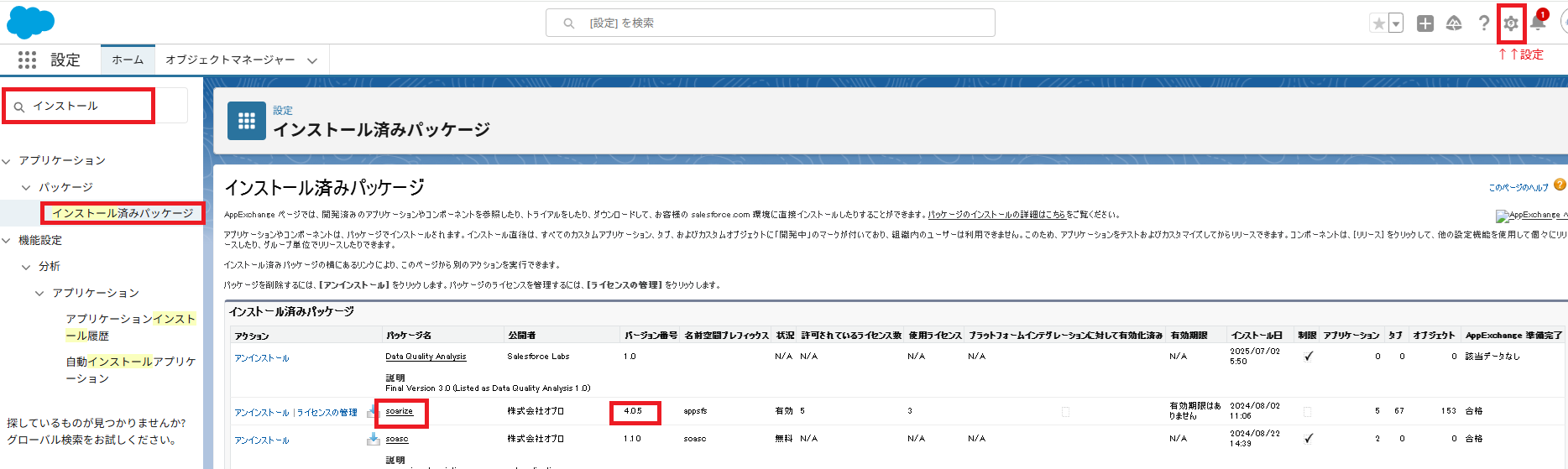Open the App Launcher dots grid
Viewport: 1568px width, 469px height.
point(27,60)
